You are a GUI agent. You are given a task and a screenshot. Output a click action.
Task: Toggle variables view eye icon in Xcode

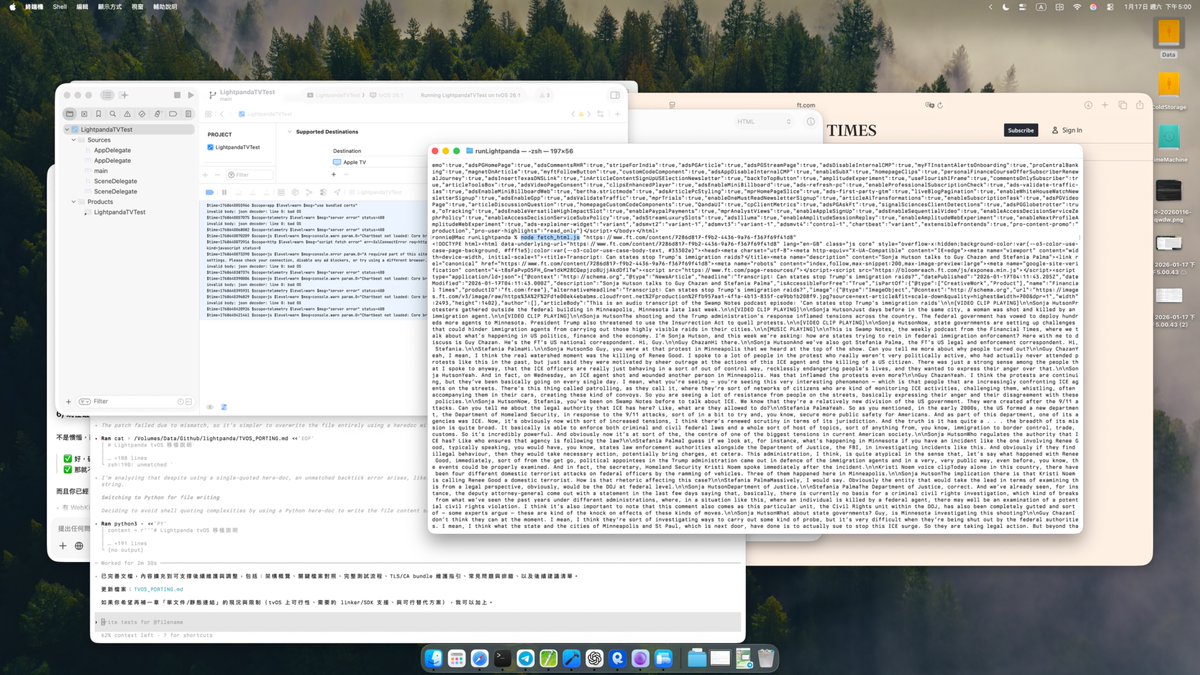210,407
